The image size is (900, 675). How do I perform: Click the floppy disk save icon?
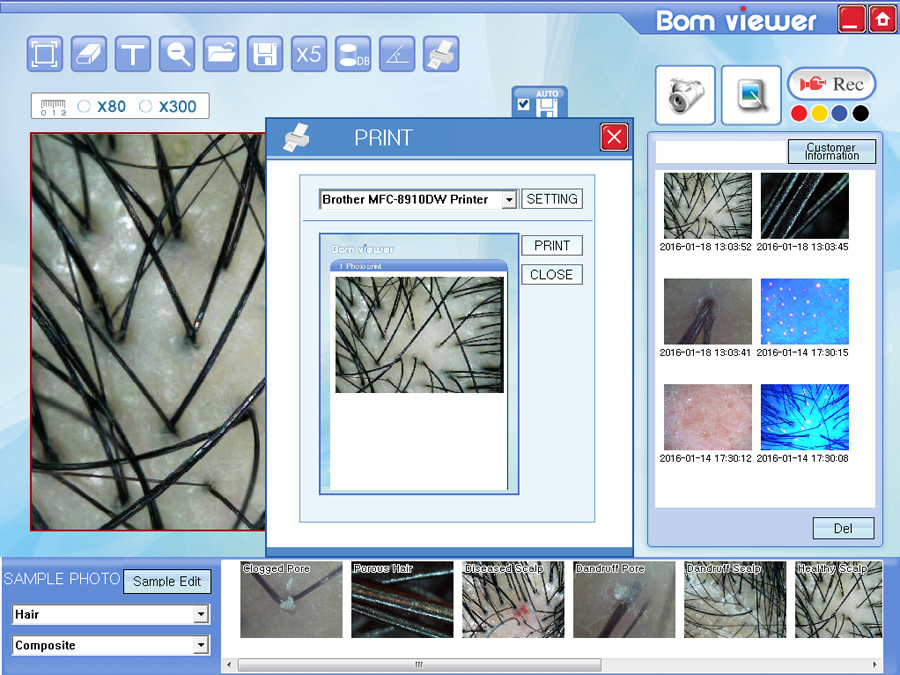click(x=264, y=54)
